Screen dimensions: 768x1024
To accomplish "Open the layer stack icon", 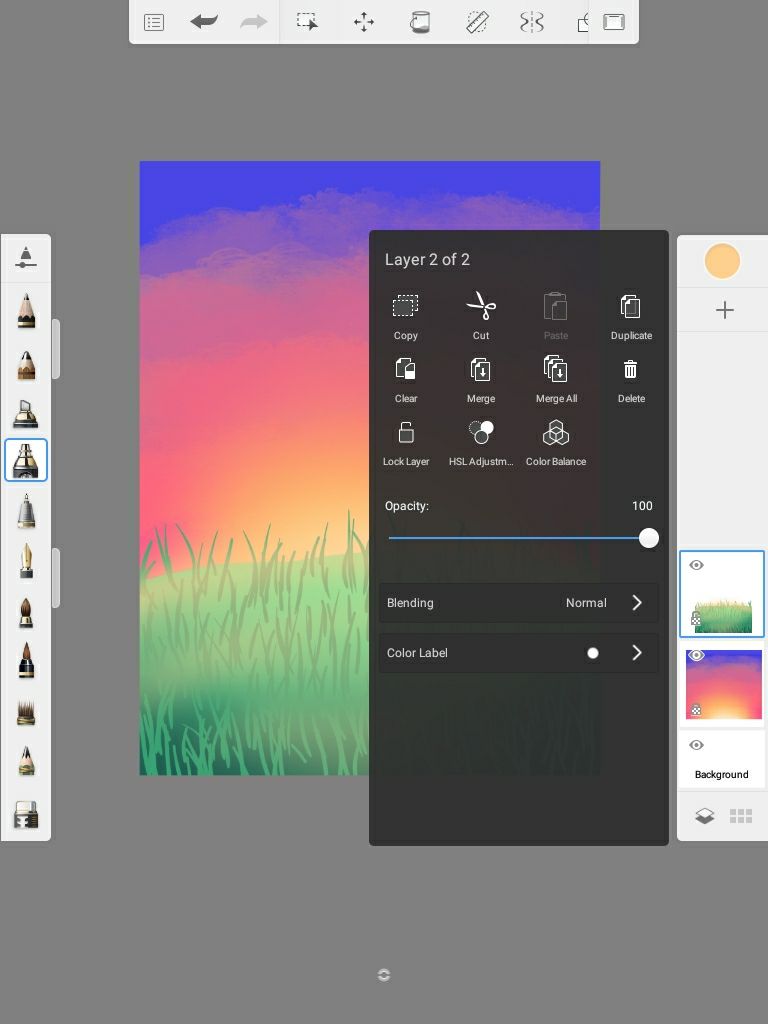I will point(704,816).
